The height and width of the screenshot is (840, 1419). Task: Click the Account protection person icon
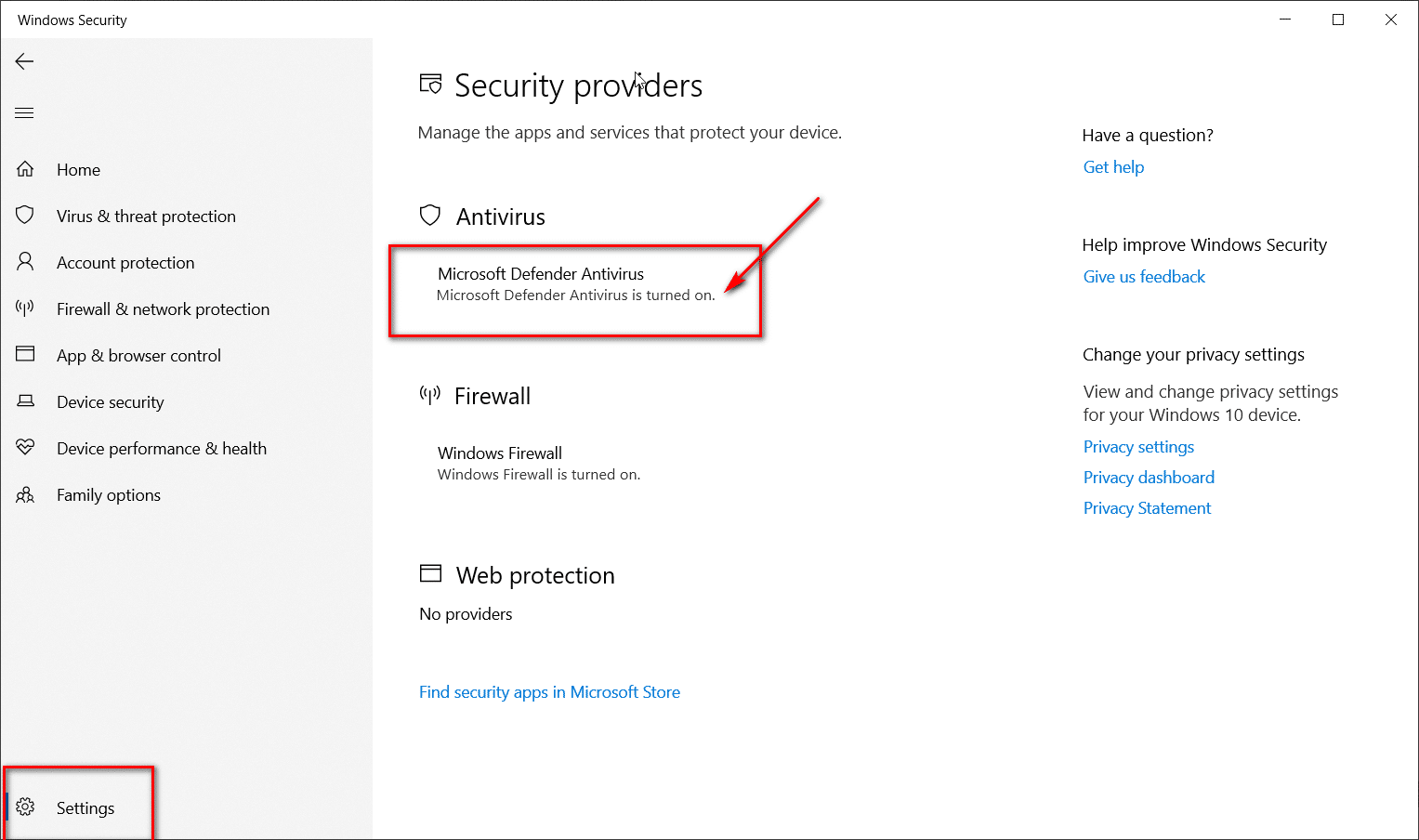25,262
